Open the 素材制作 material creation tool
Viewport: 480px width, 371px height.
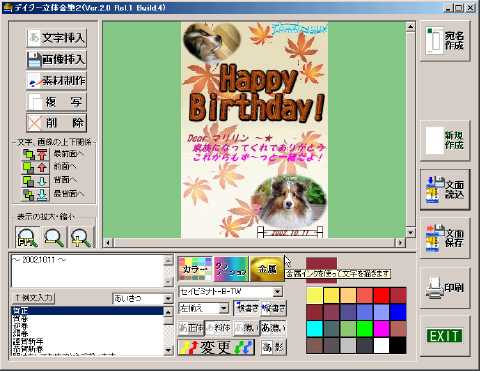pos(57,81)
